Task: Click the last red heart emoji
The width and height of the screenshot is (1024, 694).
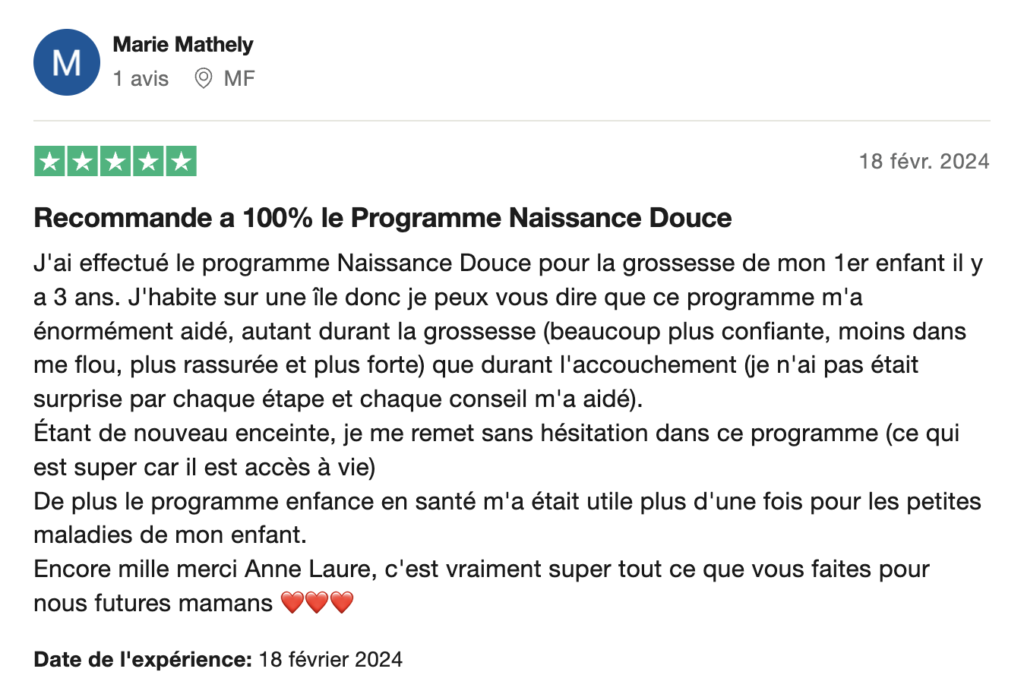Action: coord(342,602)
